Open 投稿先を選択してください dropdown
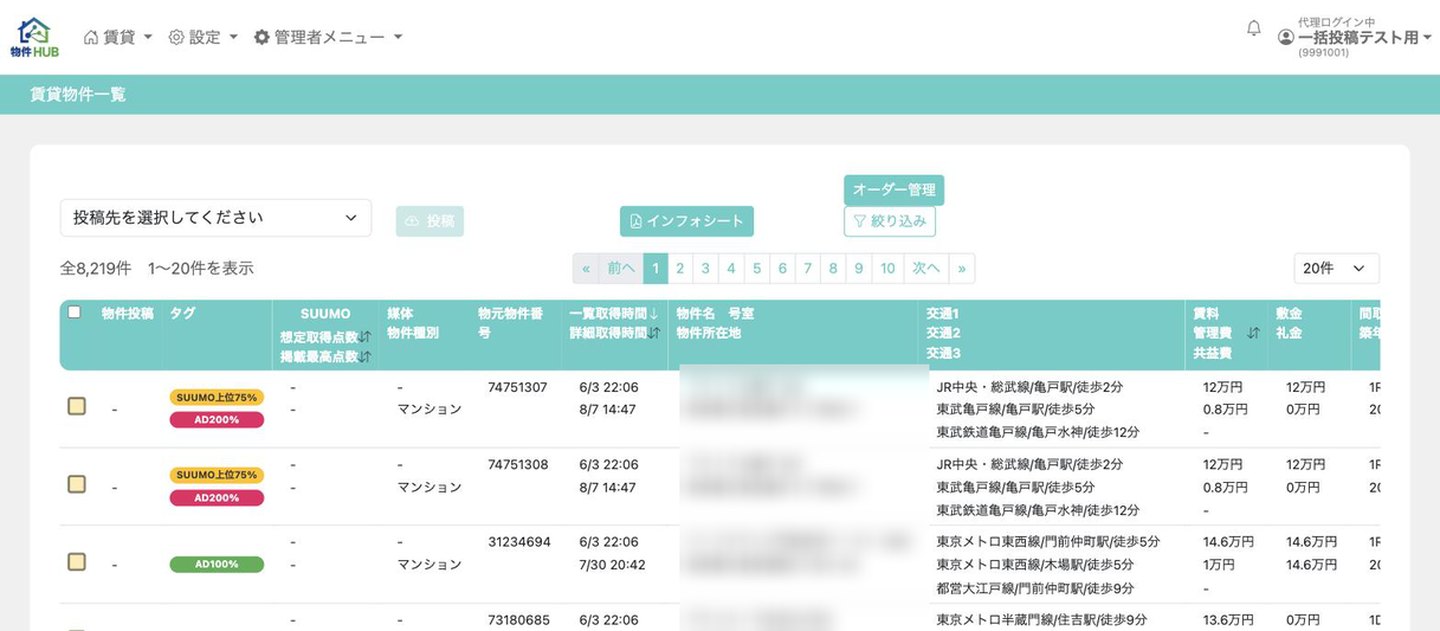The image size is (1440, 631). pyautogui.click(x=216, y=218)
